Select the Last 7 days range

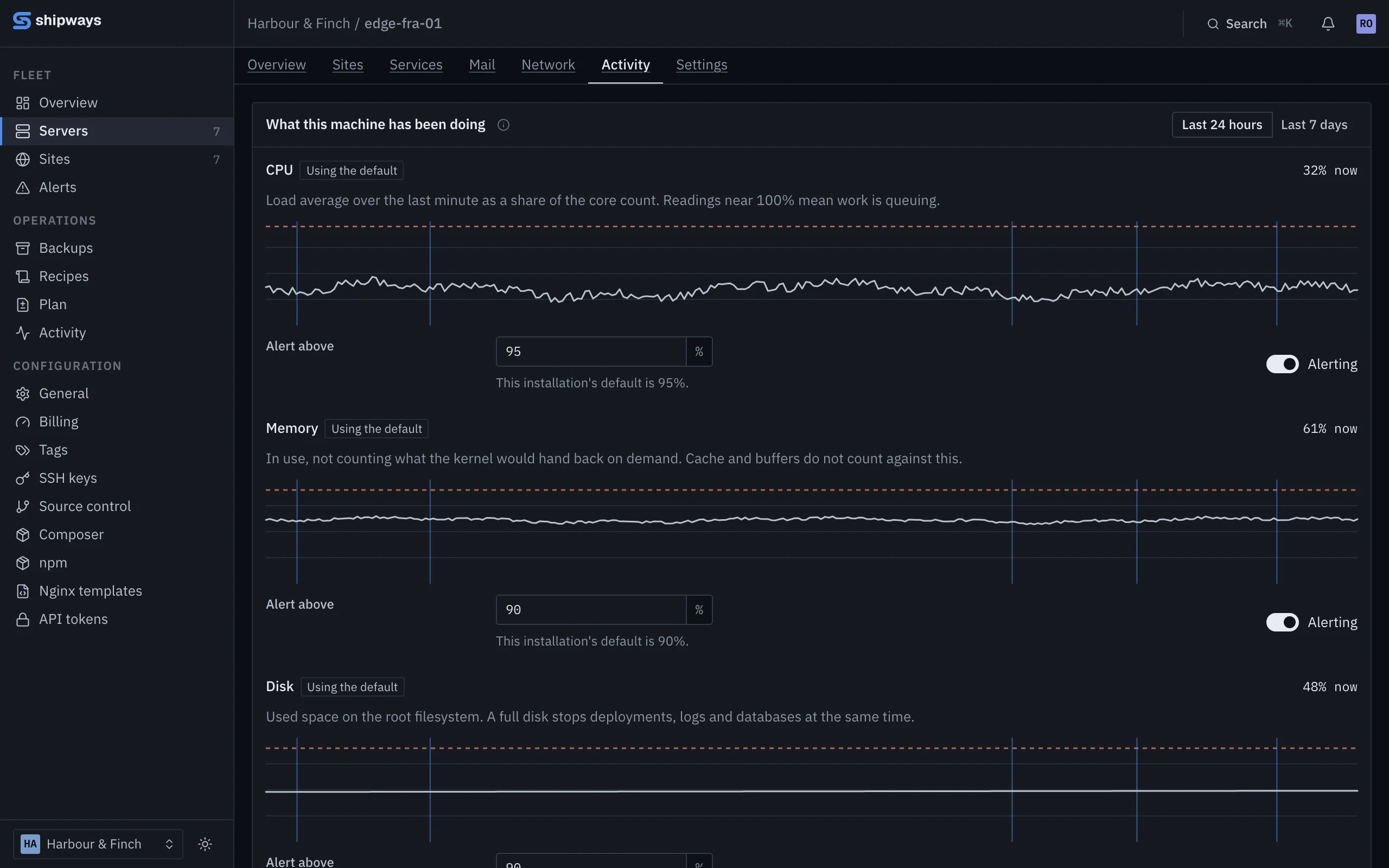(1314, 125)
